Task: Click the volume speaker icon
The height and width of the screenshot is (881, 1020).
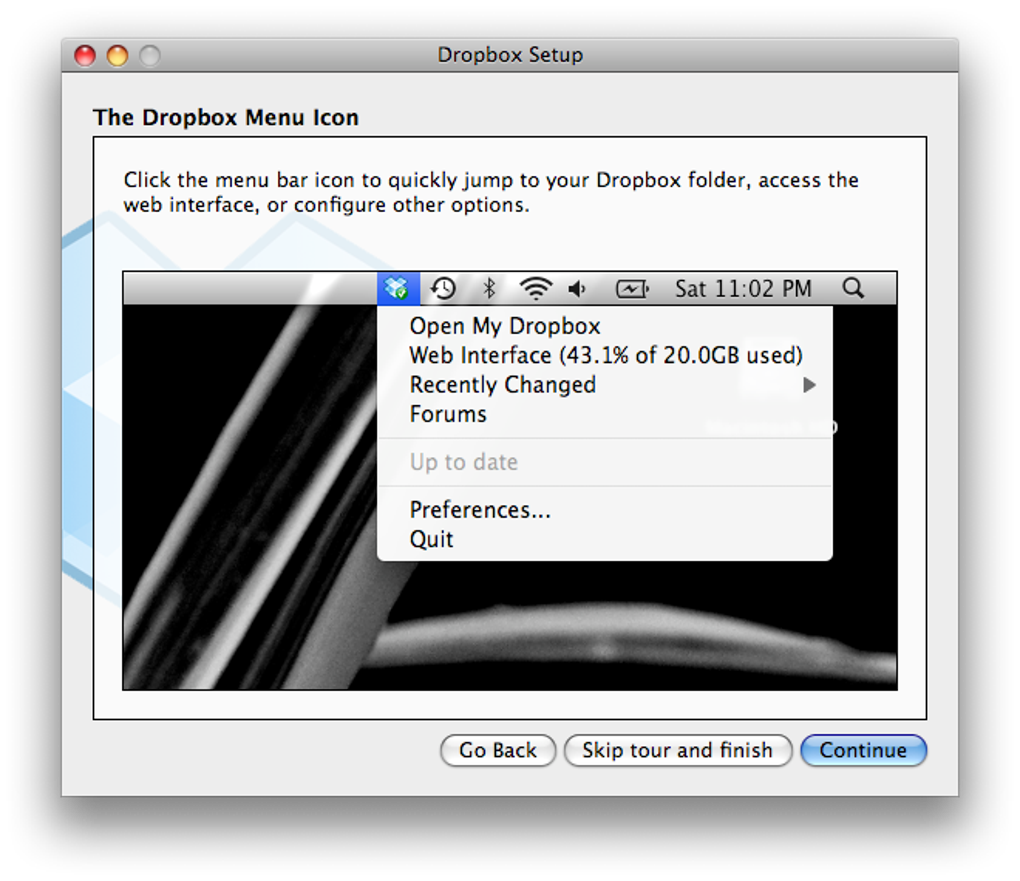Action: 577,288
